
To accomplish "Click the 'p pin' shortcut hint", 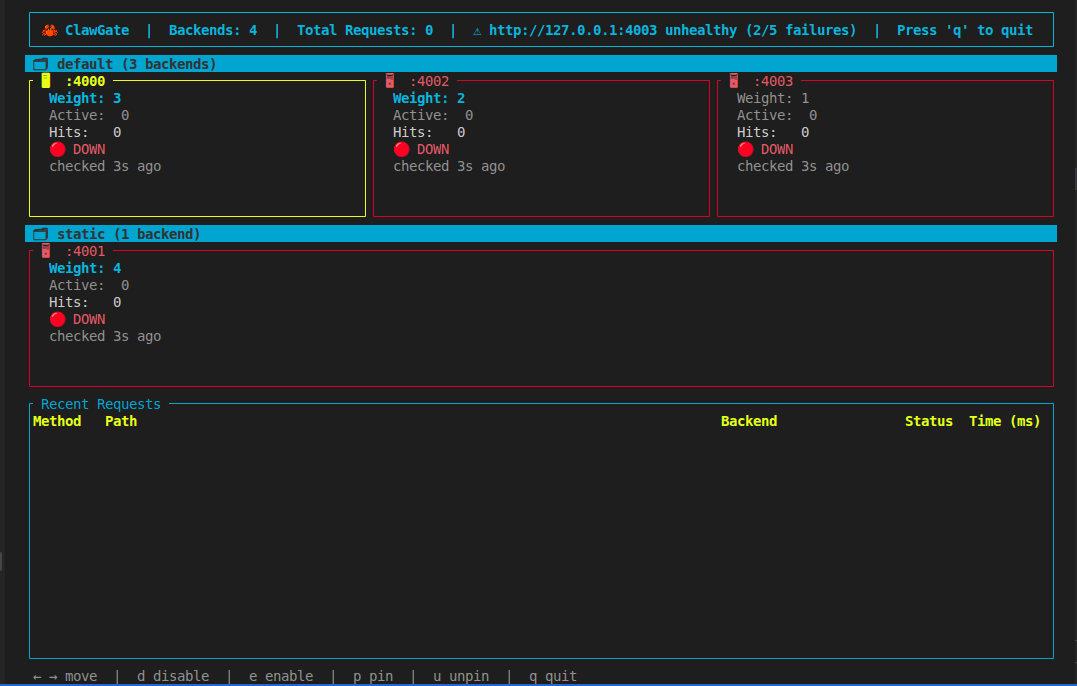I will 373,676.
